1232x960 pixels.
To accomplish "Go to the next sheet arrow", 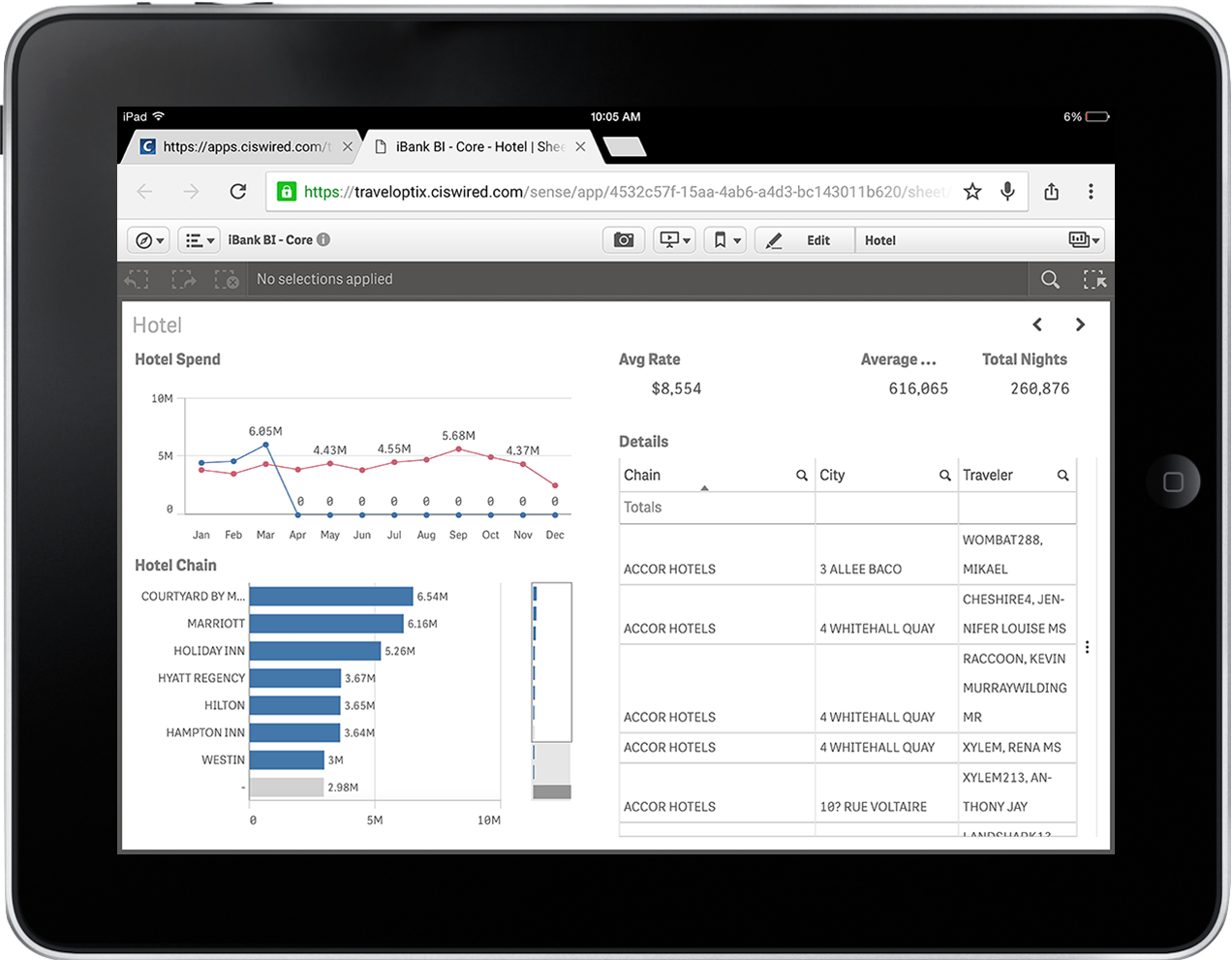I will [x=1080, y=325].
